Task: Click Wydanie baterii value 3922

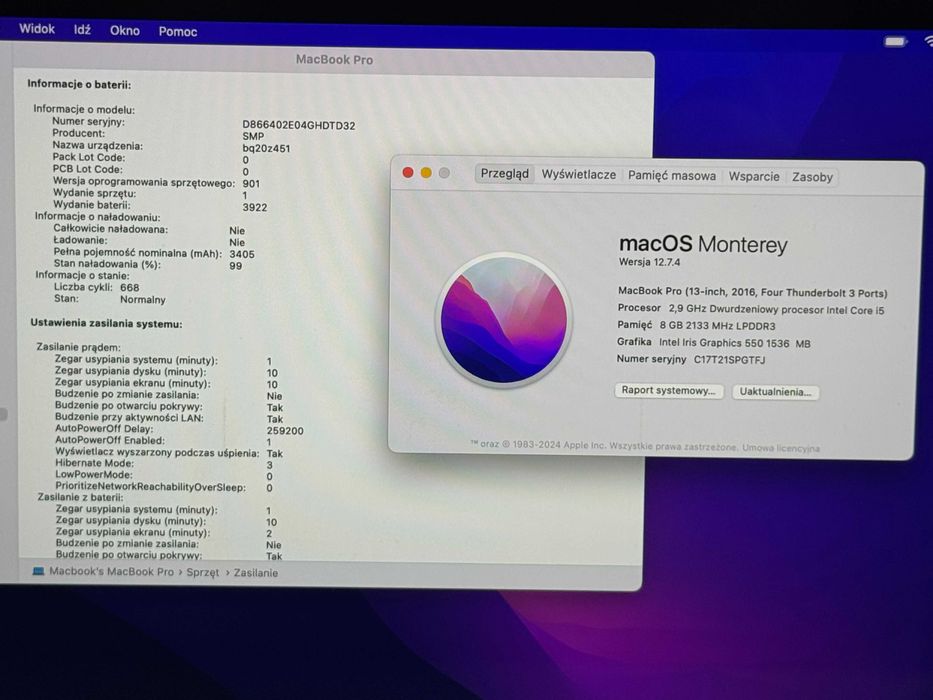Action: click(x=255, y=207)
